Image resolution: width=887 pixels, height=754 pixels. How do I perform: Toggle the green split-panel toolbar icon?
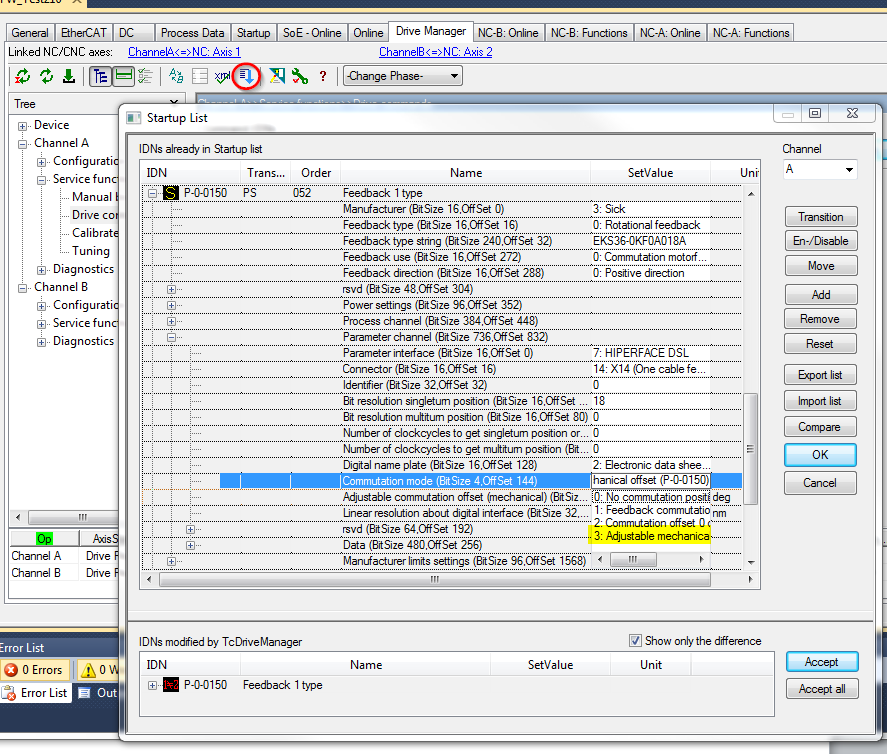[x=123, y=76]
